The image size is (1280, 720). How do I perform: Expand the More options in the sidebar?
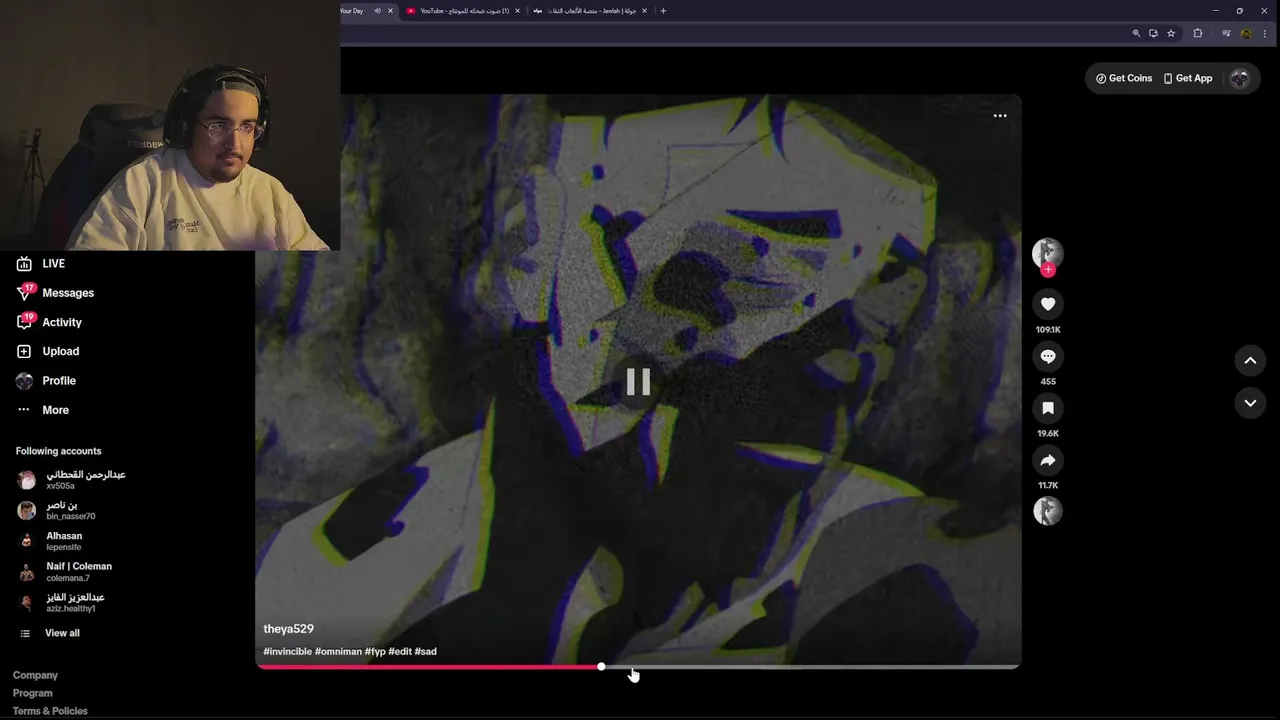pyautogui.click(x=43, y=410)
